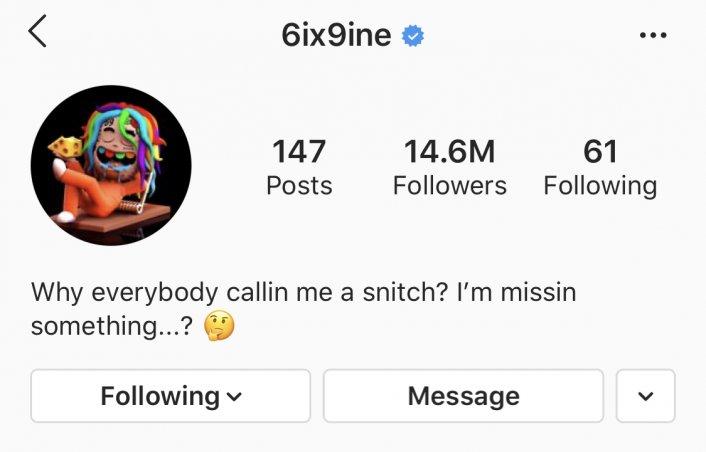Select the Posts label
The width and height of the screenshot is (706, 452).
point(299,185)
